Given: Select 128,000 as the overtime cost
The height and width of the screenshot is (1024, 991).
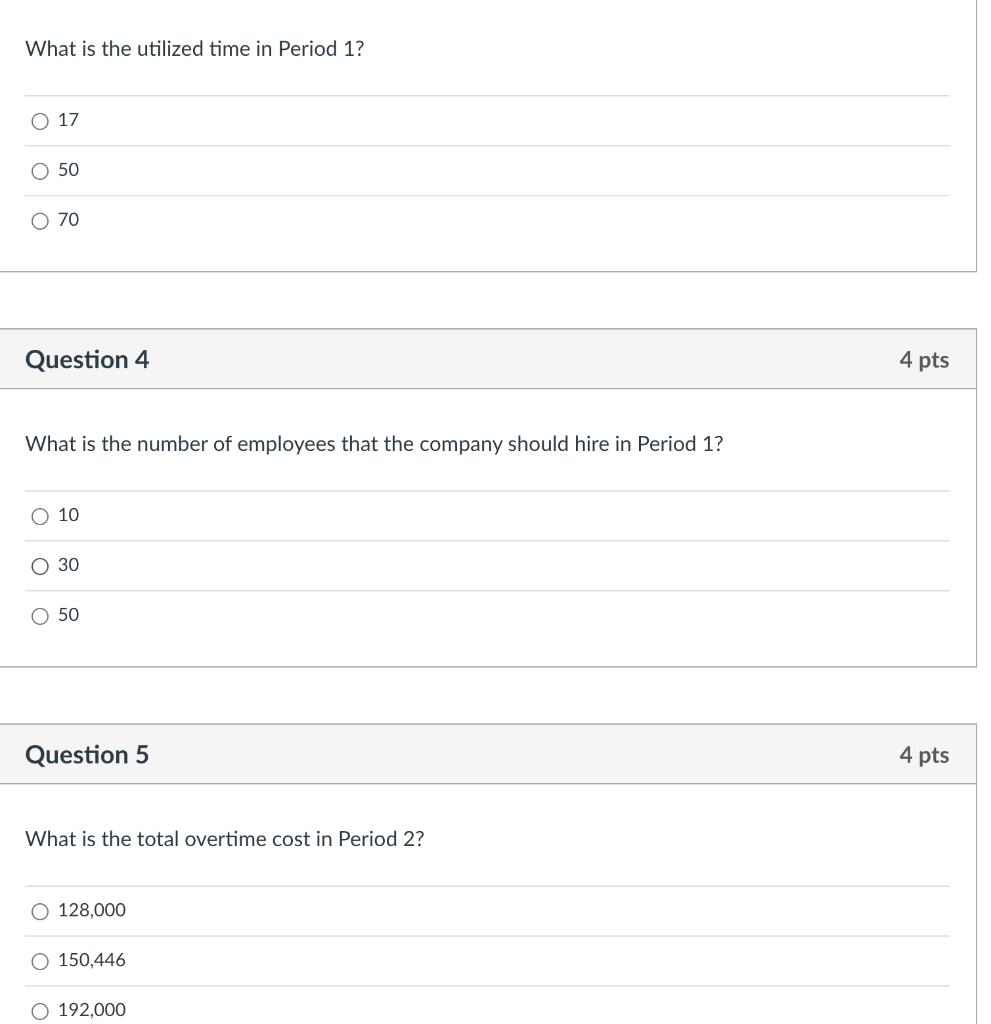Looking at the screenshot, I should [40, 910].
